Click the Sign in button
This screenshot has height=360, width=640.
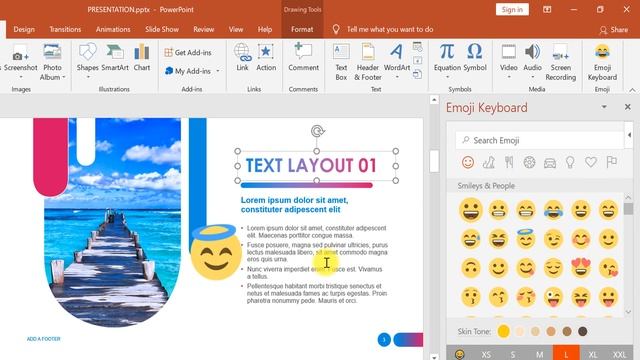click(x=512, y=9)
